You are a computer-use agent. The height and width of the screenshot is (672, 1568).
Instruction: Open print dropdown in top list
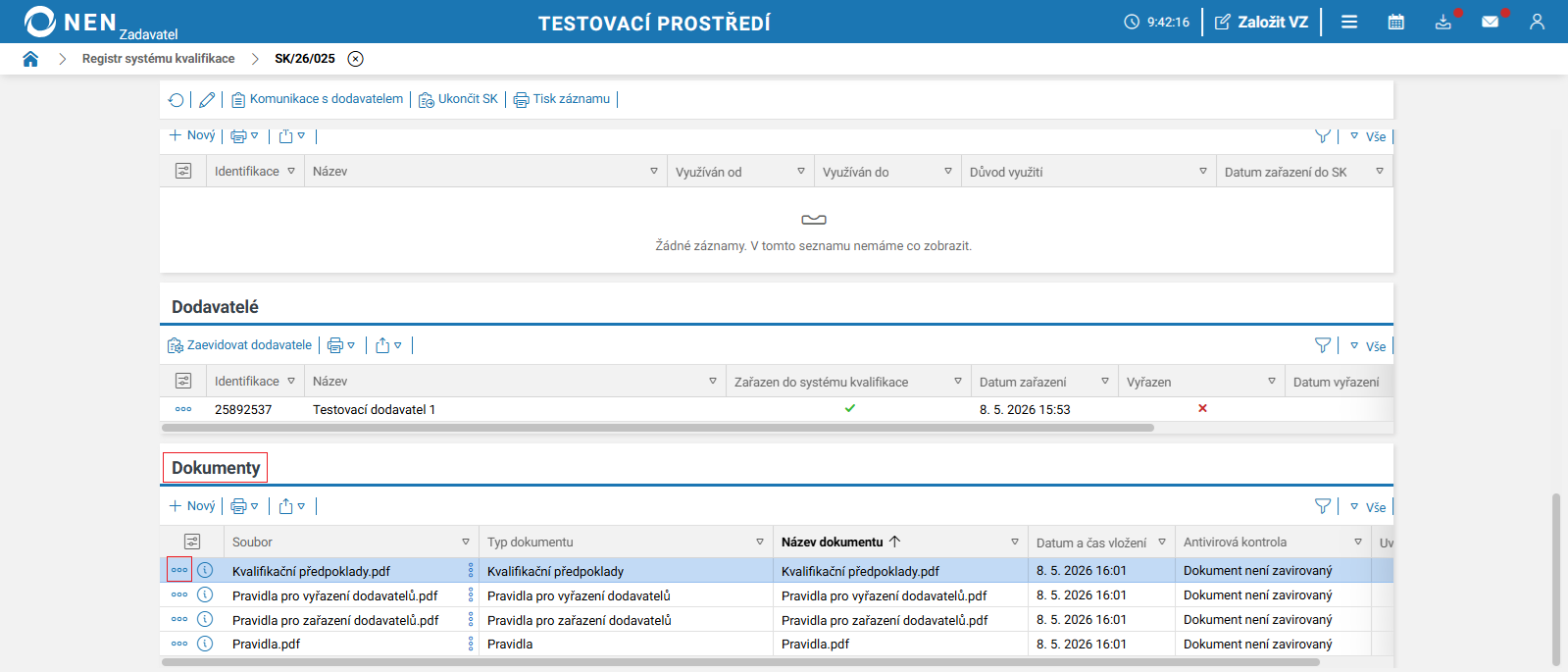245,135
